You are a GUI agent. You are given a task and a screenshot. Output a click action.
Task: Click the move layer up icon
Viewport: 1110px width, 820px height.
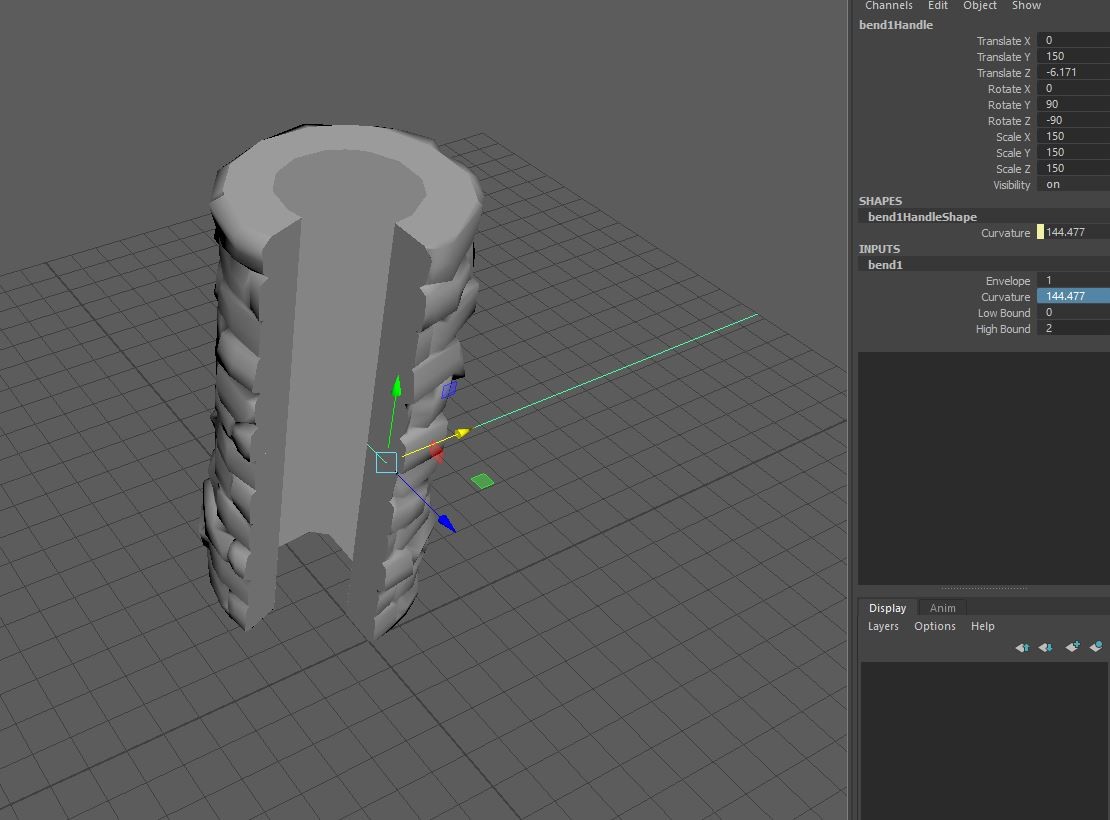[1022, 647]
